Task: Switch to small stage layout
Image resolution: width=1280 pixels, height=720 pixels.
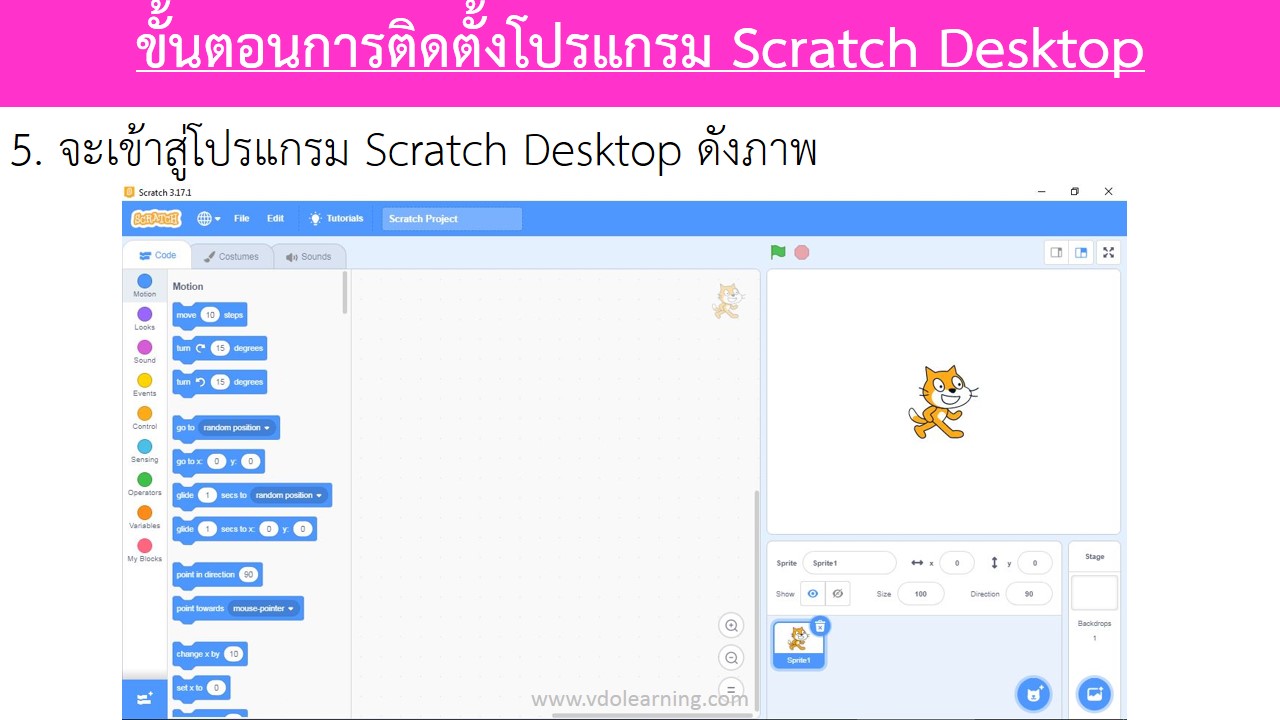Action: [x=1056, y=252]
